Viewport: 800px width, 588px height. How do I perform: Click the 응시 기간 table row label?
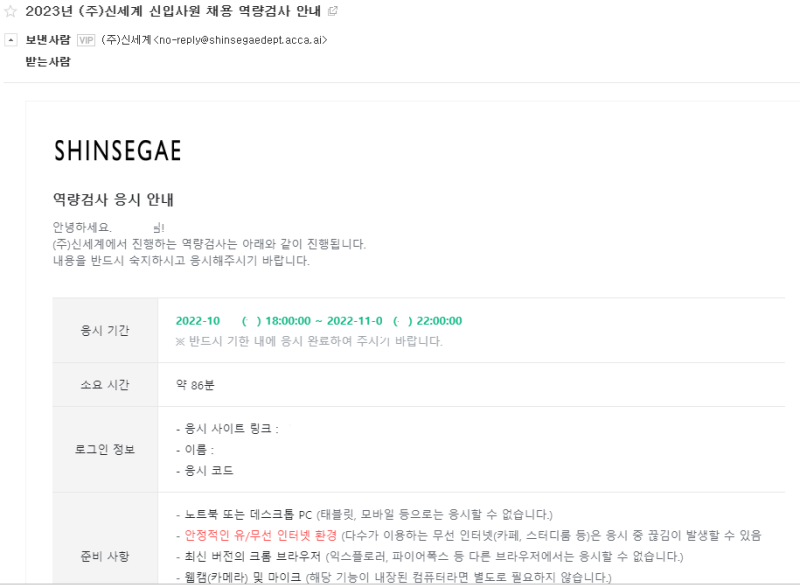coord(105,331)
